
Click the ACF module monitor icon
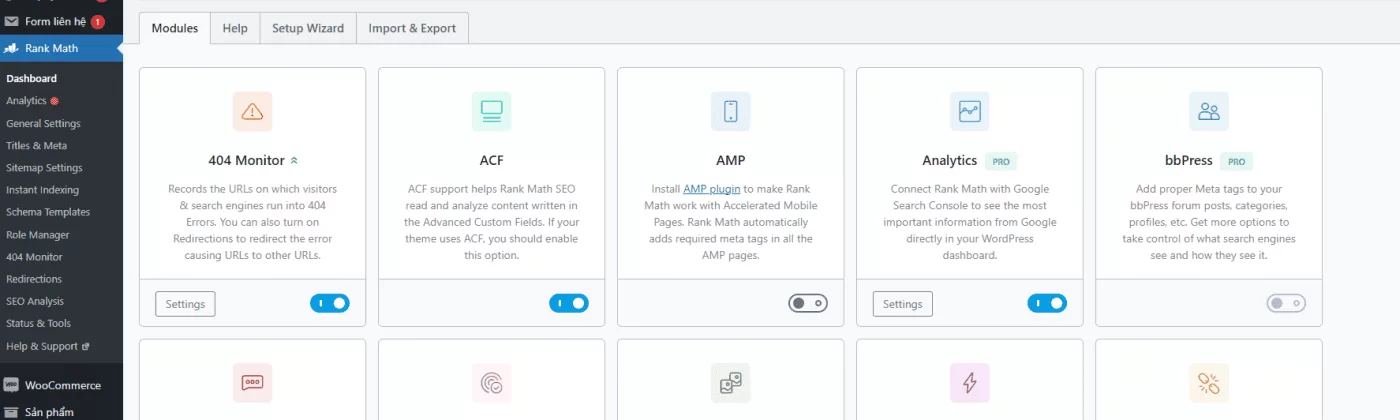point(491,112)
